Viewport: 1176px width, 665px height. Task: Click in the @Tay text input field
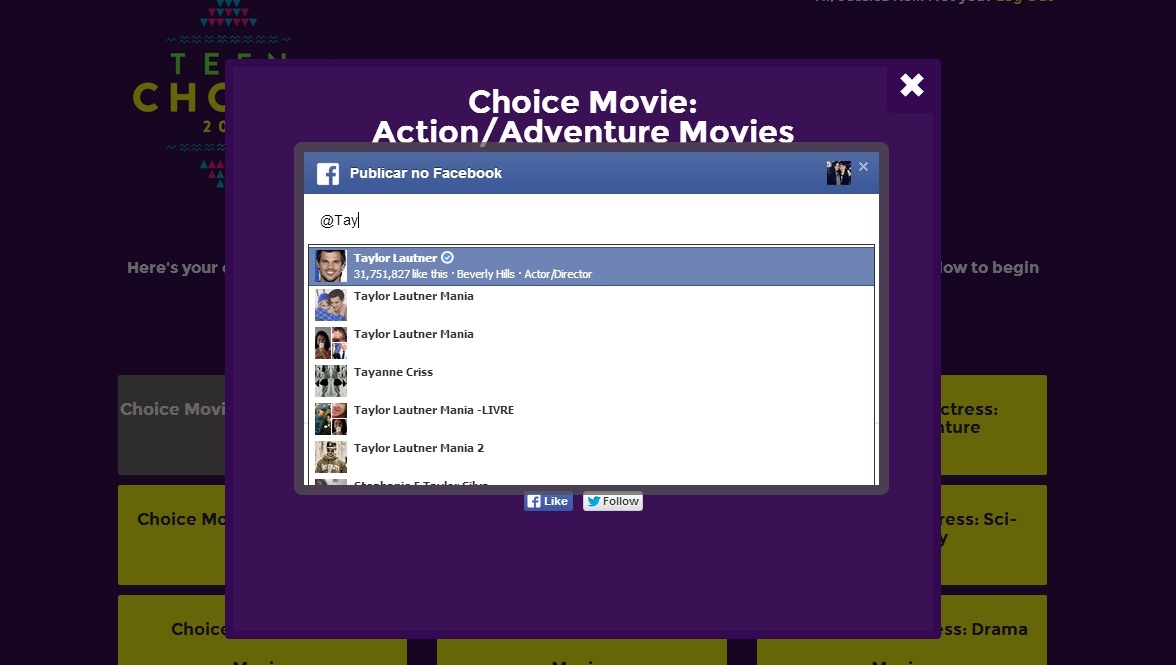point(591,220)
